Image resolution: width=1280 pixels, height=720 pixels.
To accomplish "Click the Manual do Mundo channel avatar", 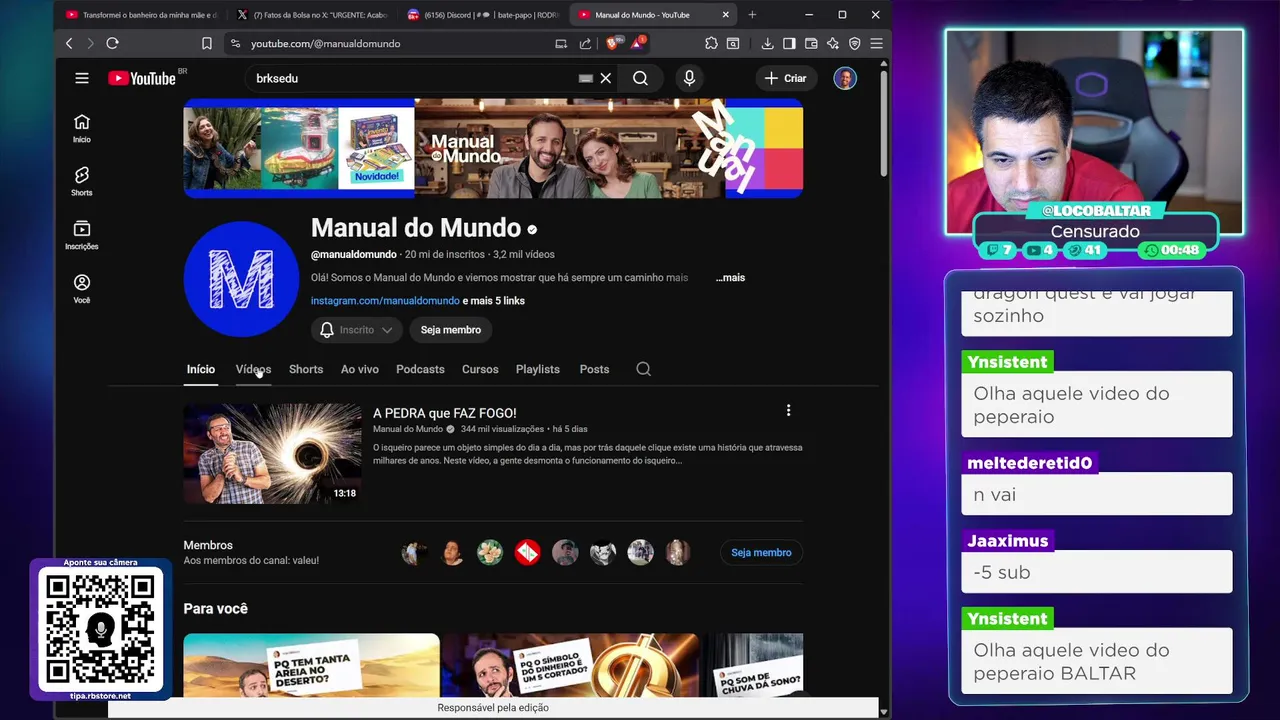I will coord(241,279).
